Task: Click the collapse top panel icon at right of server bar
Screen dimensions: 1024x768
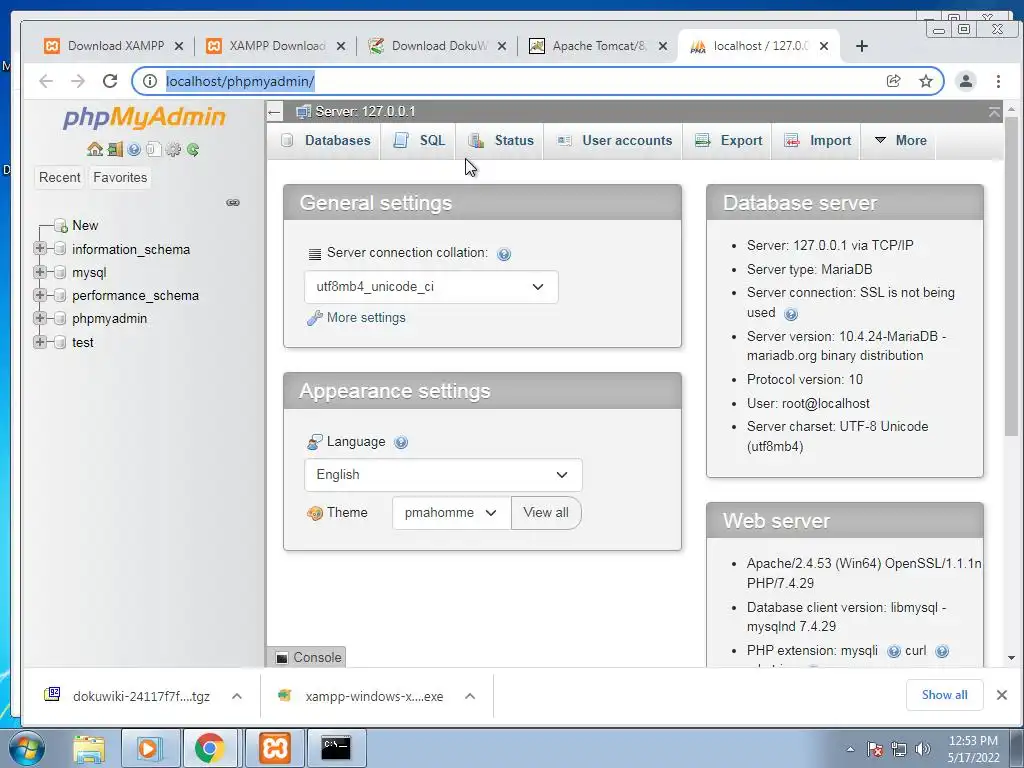Action: pos(994,112)
